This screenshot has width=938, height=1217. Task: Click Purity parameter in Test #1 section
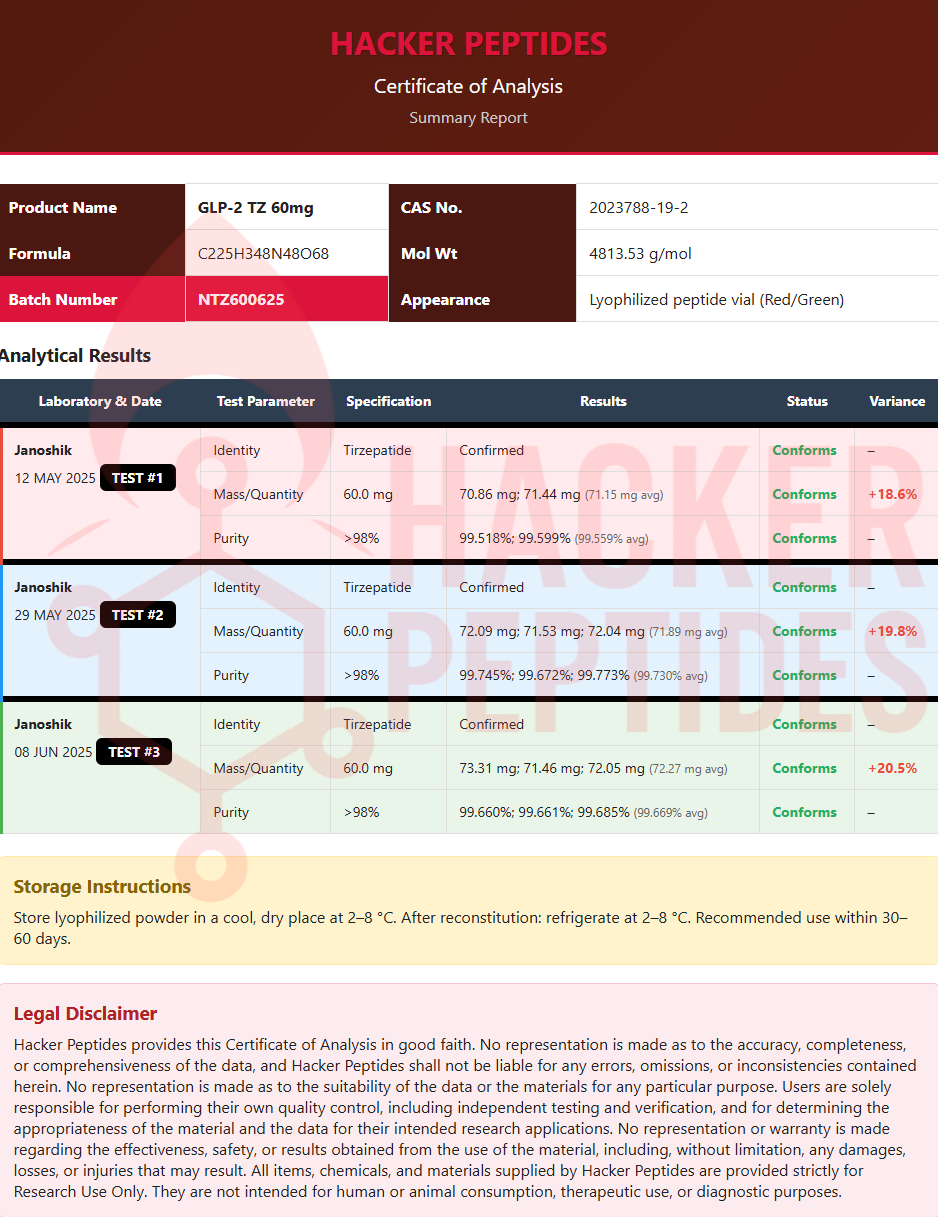(231, 538)
